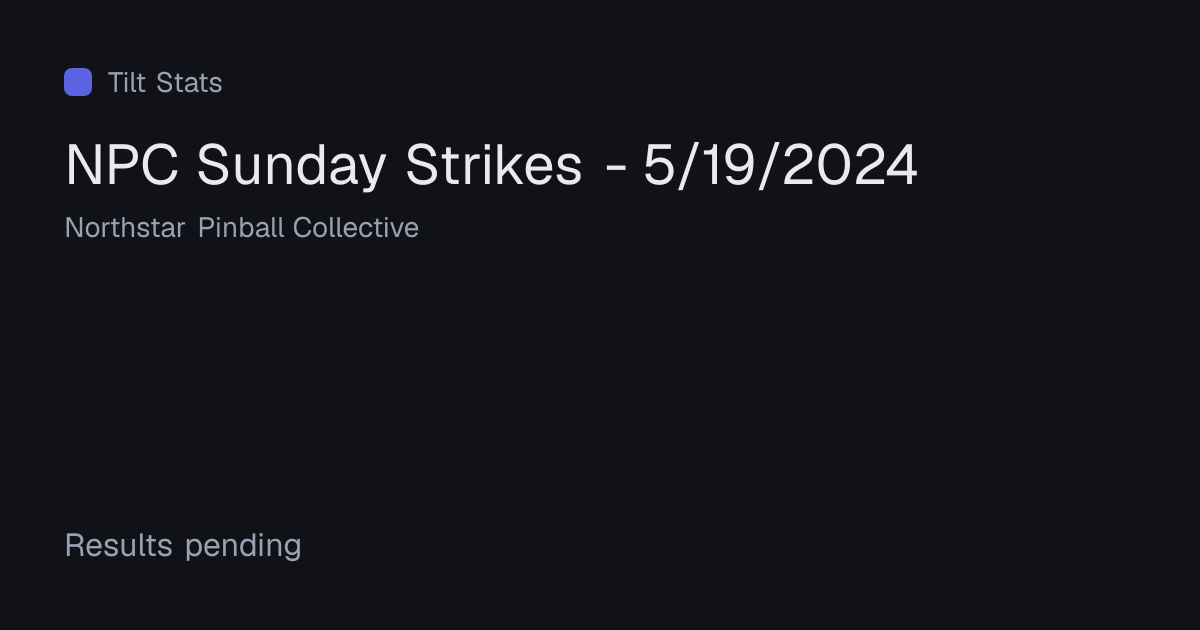Click the word Strikes in the heading
1200x630 pixels.
(x=493, y=165)
